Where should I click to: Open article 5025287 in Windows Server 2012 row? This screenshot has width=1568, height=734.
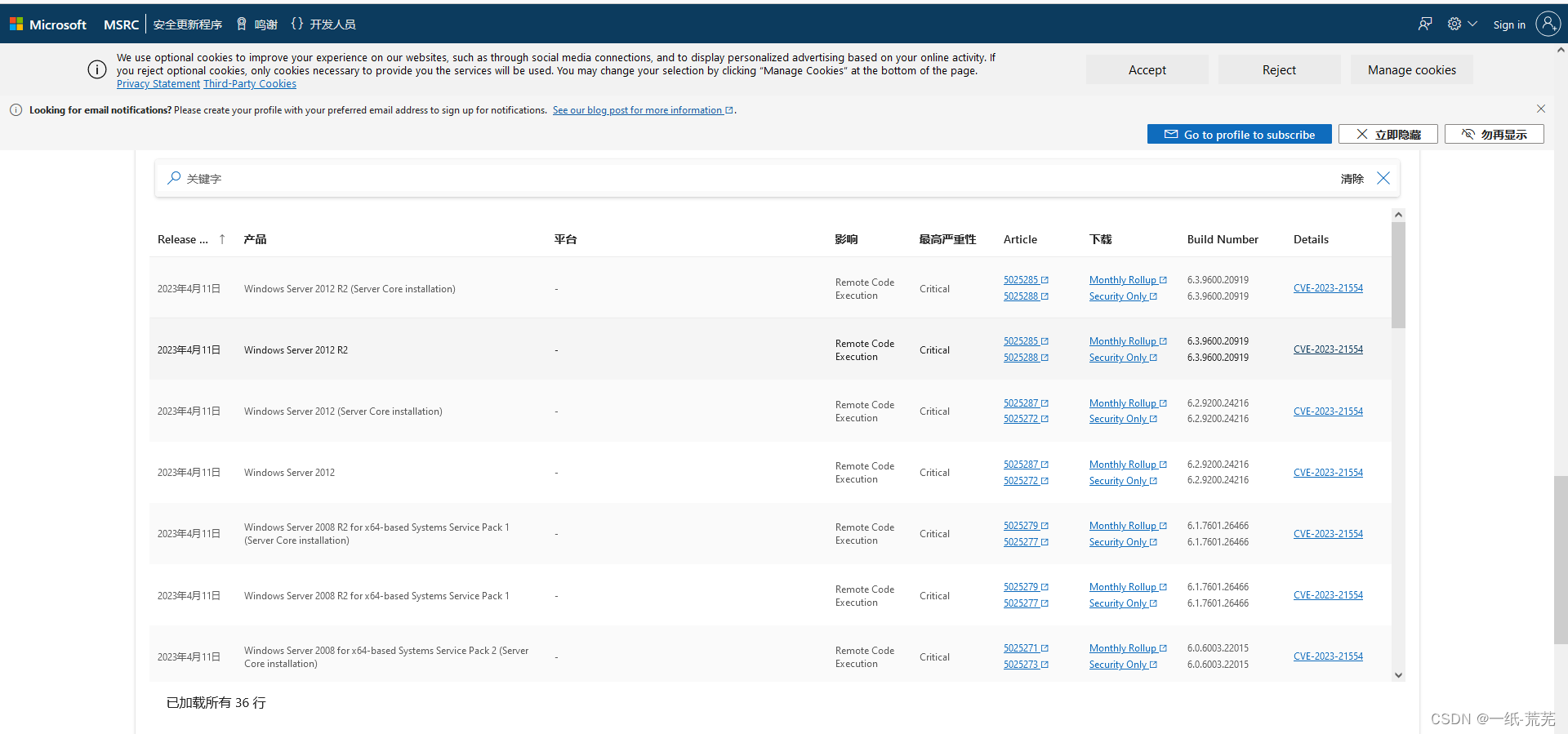coord(1026,465)
